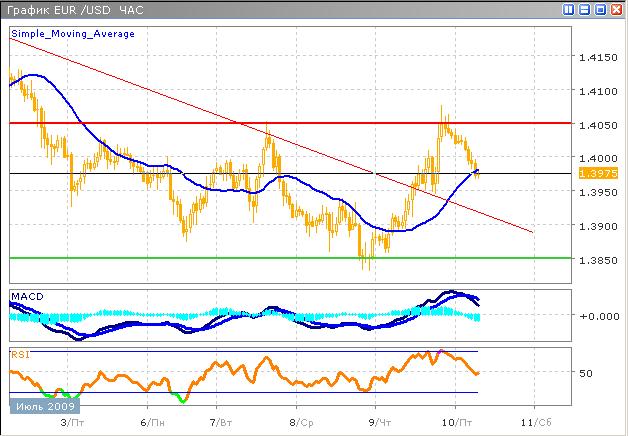Click the 7/Вт date label
Viewport: 628px width, 436px height.
coord(221,422)
